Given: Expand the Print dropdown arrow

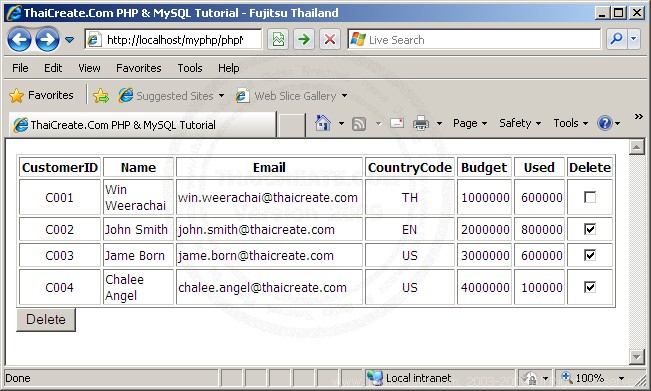Looking at the screenshot, I should (439, 123).
